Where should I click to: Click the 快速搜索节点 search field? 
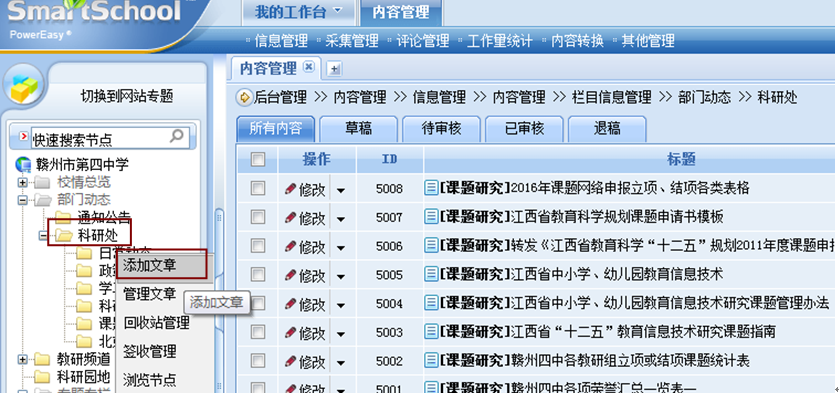click(x=100, y=139)
